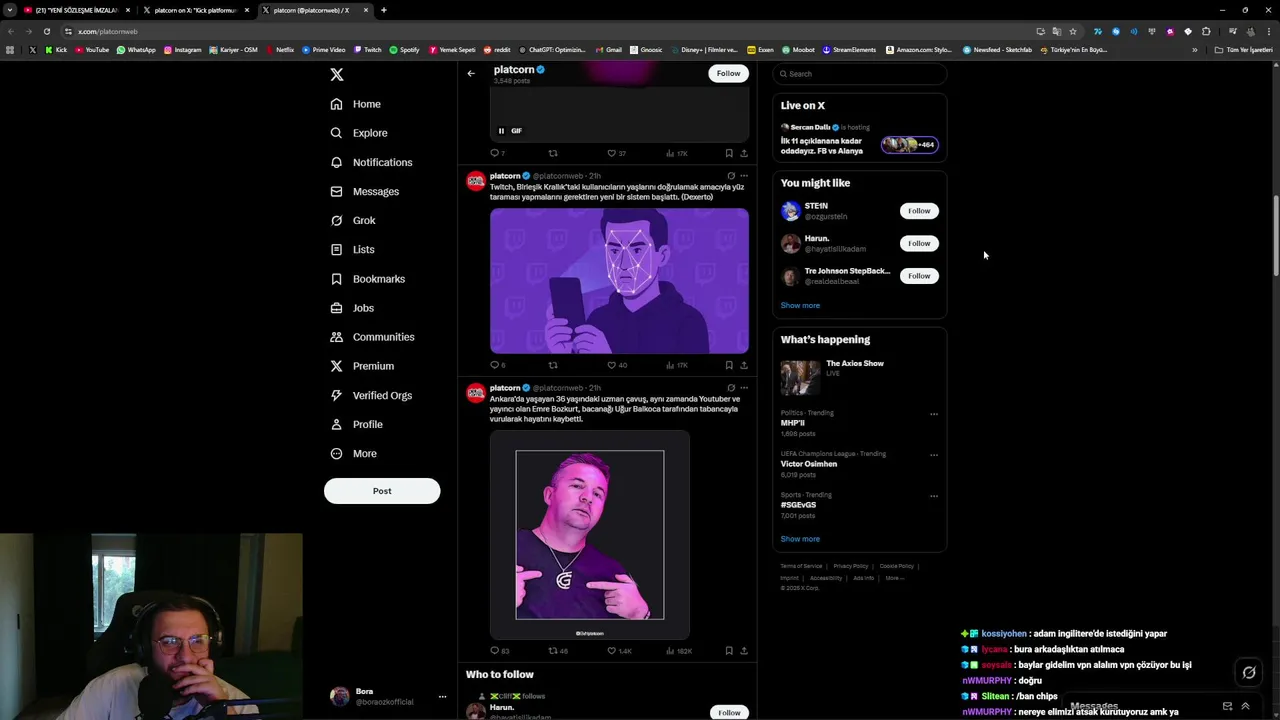Open the Twitch bookmark

[367, 49]
